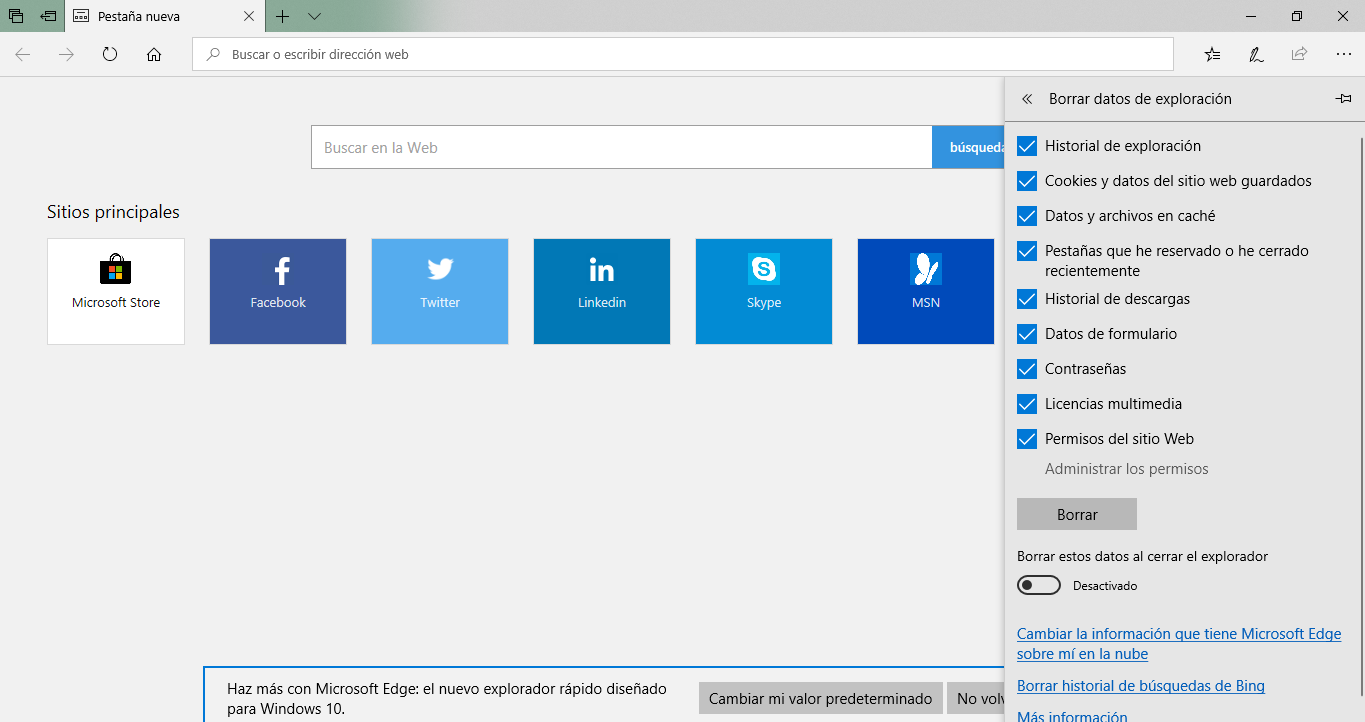The height and width of the screenshot is (722, 1365).
Task: Add notes with the pen icon
Action: [x=1256, y=55]
